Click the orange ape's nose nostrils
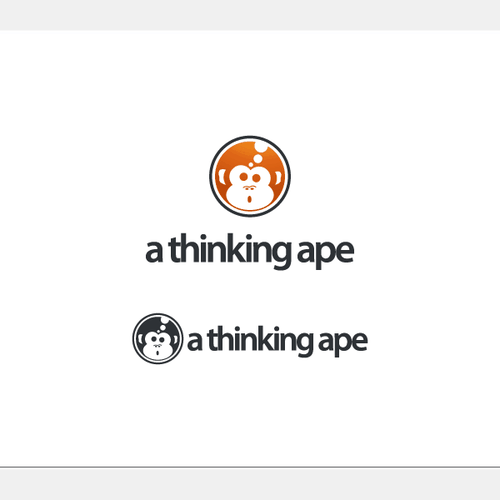Screen dimensions: 500x500 tap(249, 188)
